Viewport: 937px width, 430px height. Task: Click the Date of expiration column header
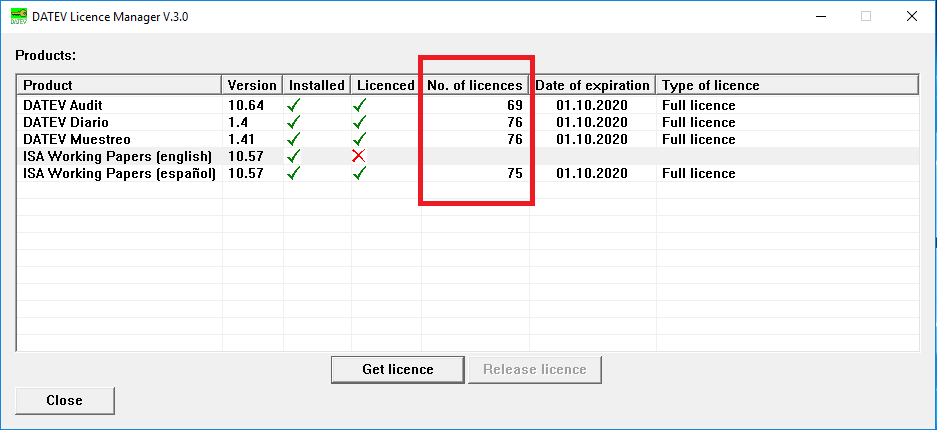coord(592,85)
